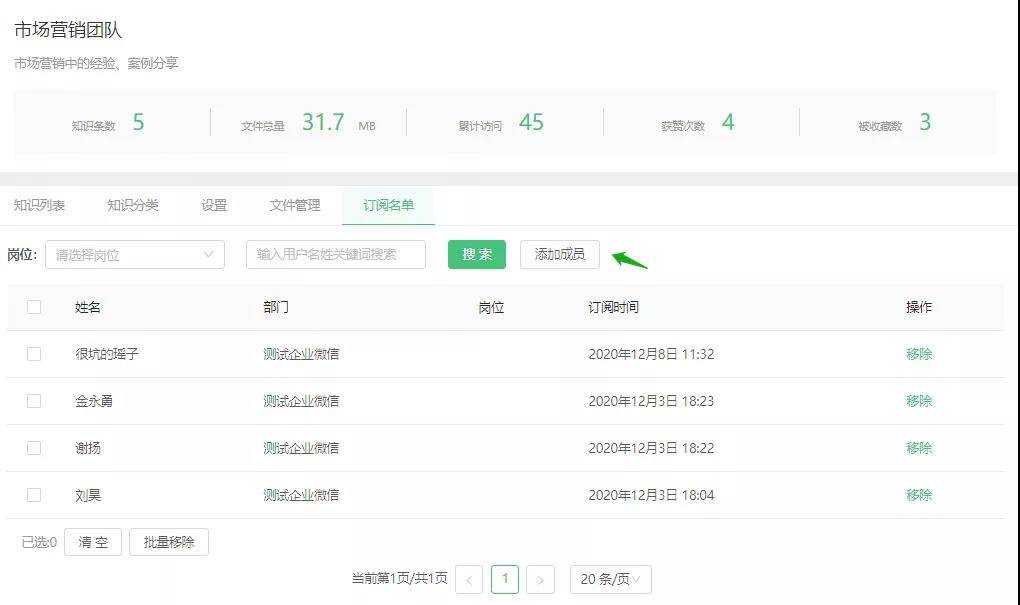Click the next page arrow icon
This screenshot has height=605, width=1020.
[541, 579]
